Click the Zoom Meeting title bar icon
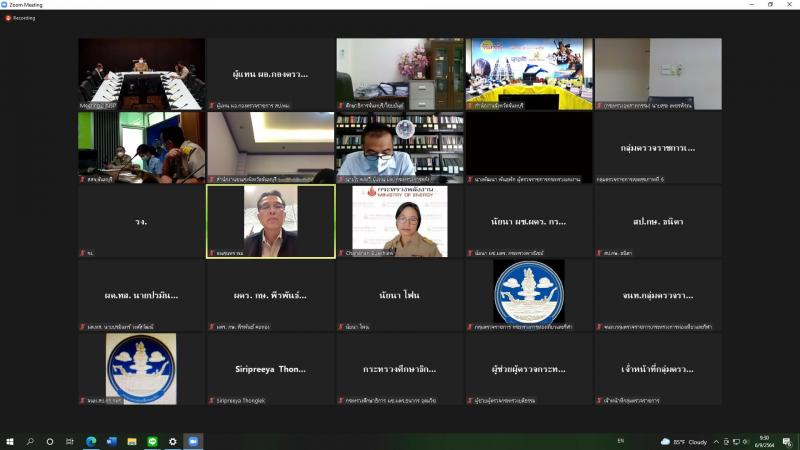Viewport: 800px width, 450px height. 4,5
